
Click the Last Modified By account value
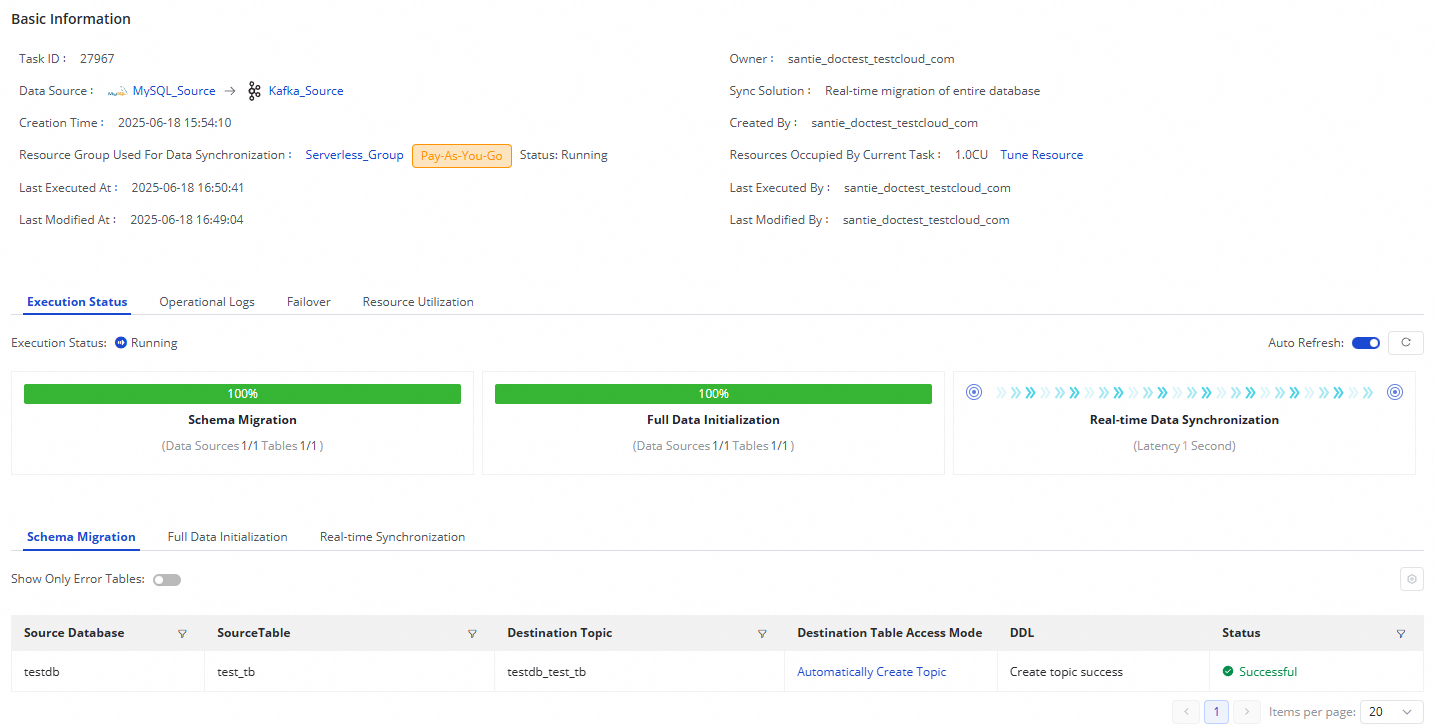tap(926, 220)
